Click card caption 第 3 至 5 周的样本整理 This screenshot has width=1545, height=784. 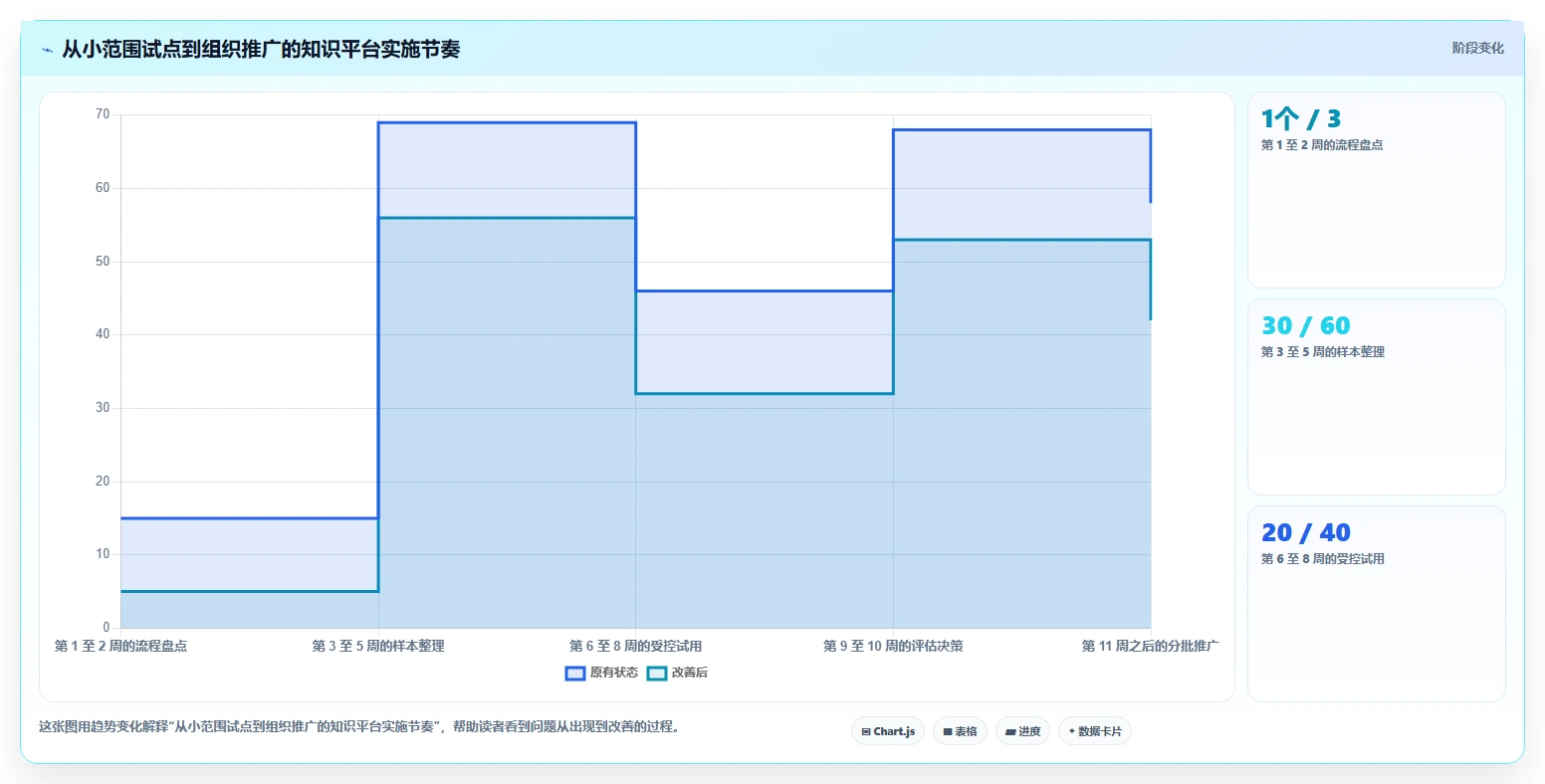1322,352
